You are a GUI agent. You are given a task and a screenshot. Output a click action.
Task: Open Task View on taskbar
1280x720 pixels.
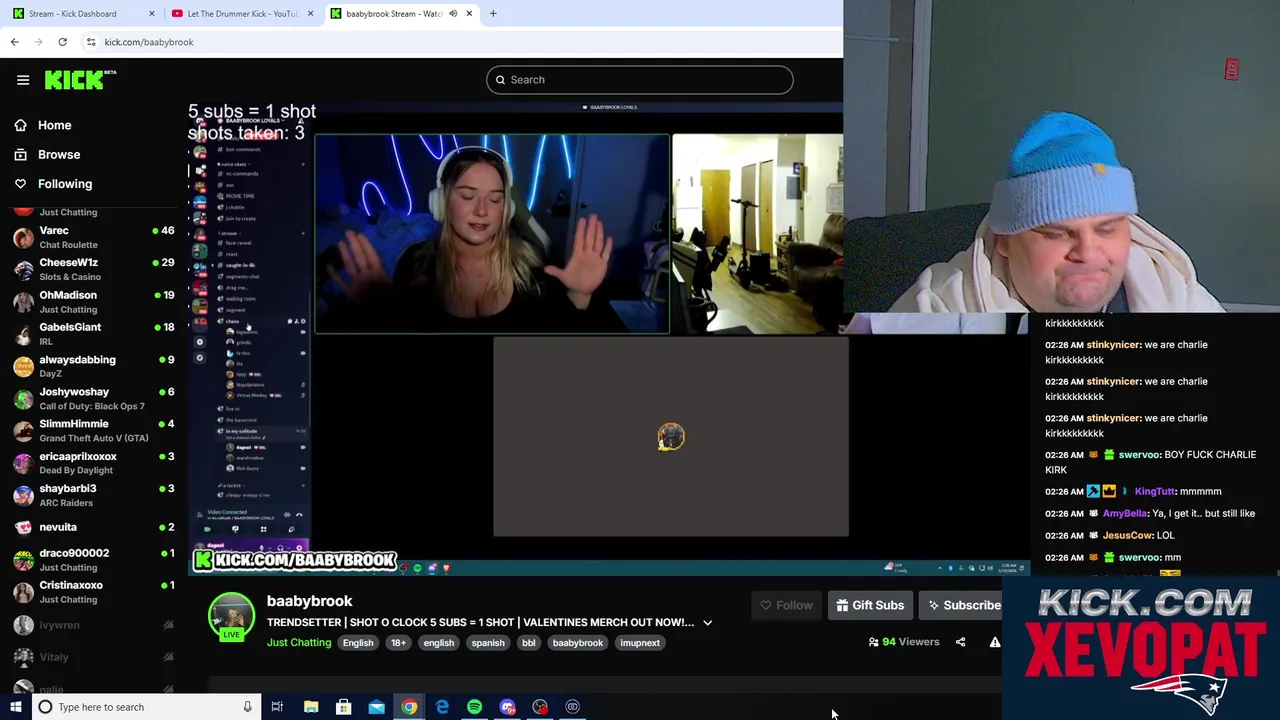coord(277,707)
